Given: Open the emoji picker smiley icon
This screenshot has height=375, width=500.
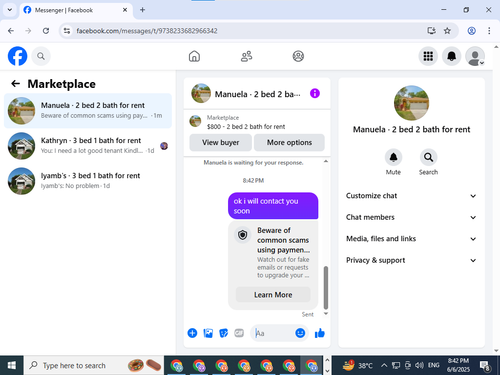Looking at the screenshot, I should [x=300, y=333].
